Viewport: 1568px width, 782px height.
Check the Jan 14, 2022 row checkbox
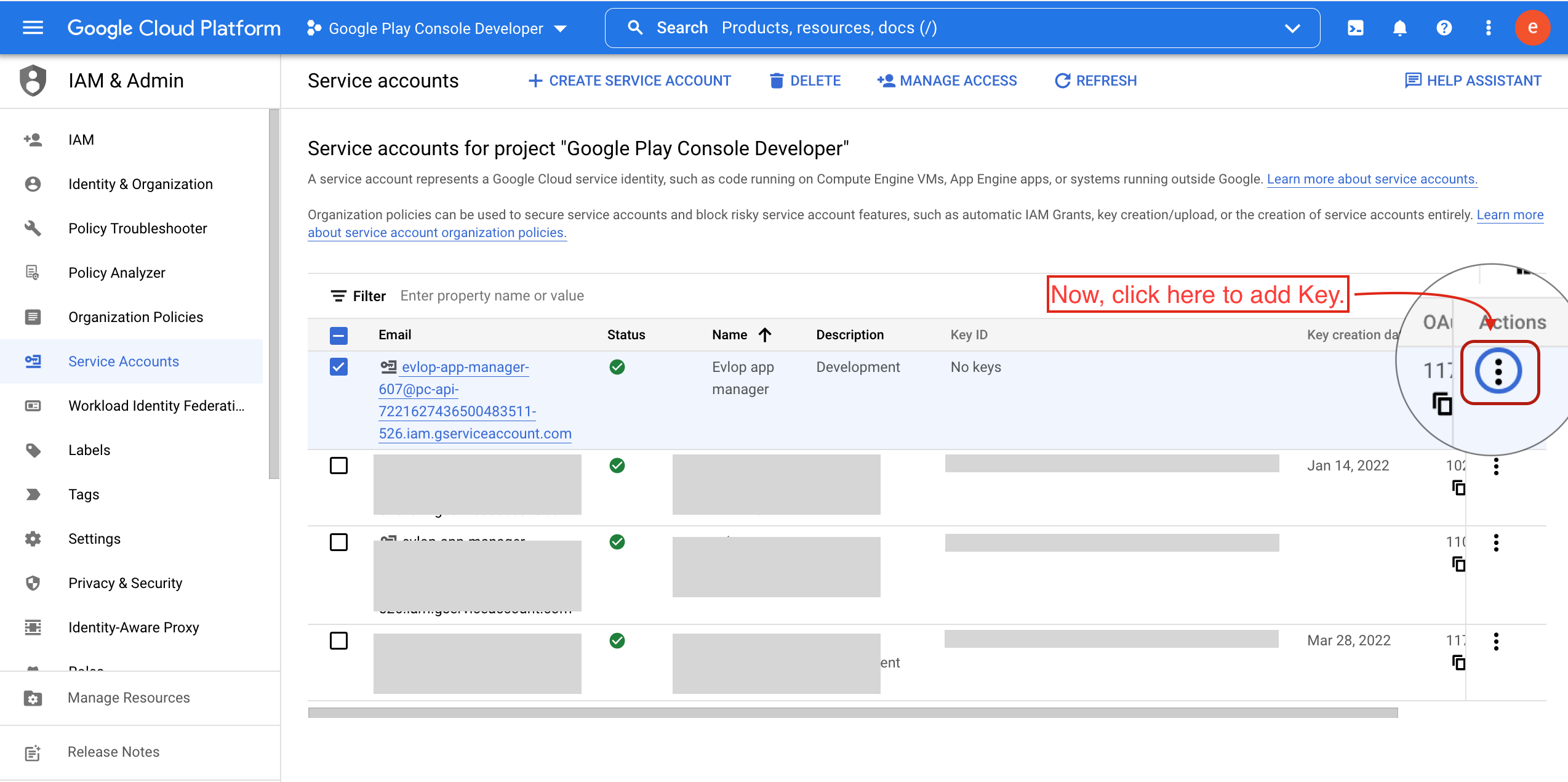(x=338, y=466)
